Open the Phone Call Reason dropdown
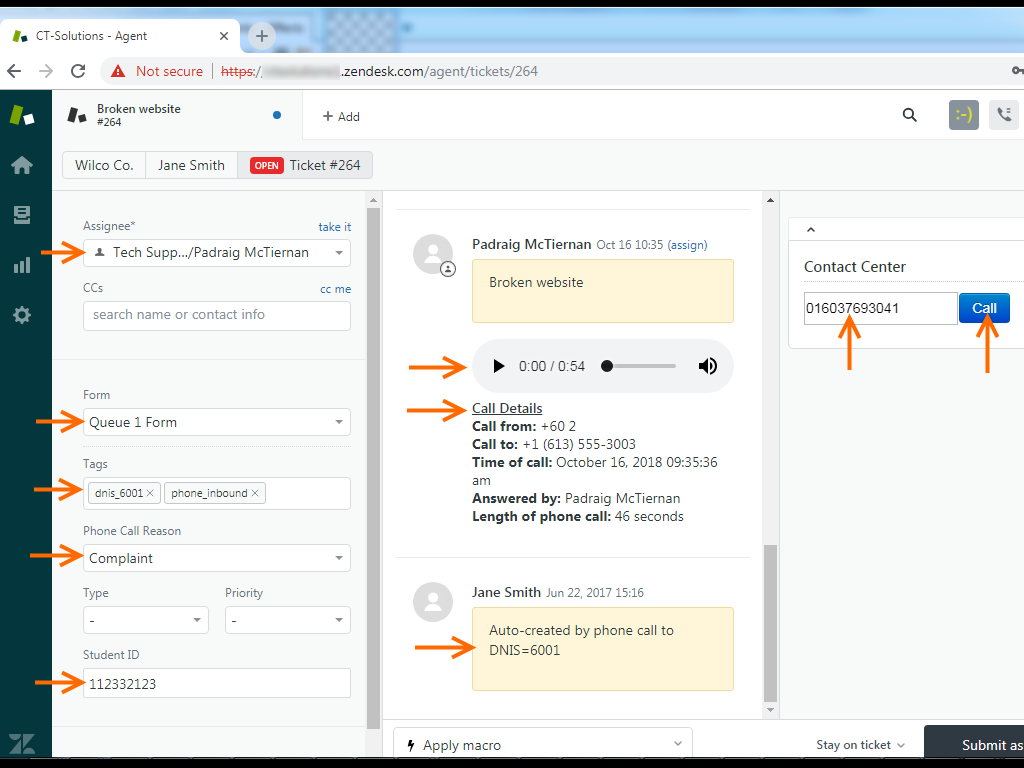This screenshot has width=1024, height=768. point(217,558)
